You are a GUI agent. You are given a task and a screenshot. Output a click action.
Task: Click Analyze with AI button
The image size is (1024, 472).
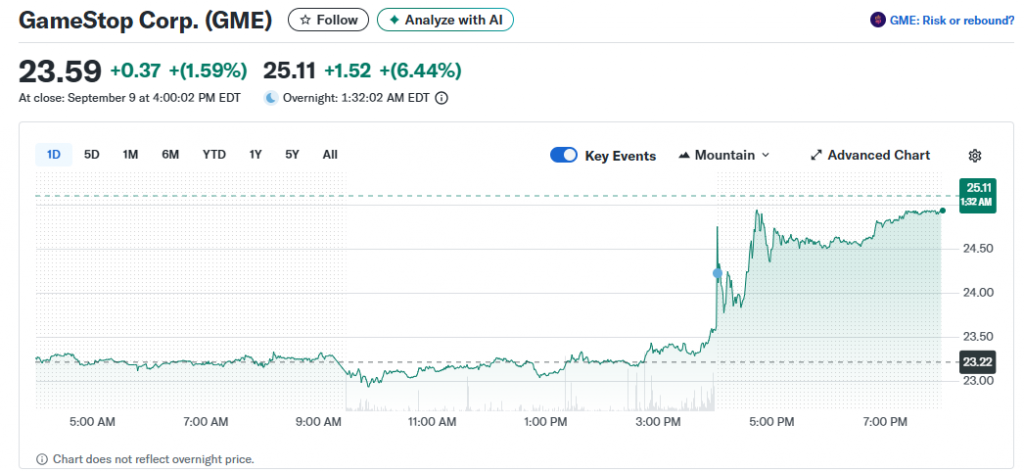(445, 20)
